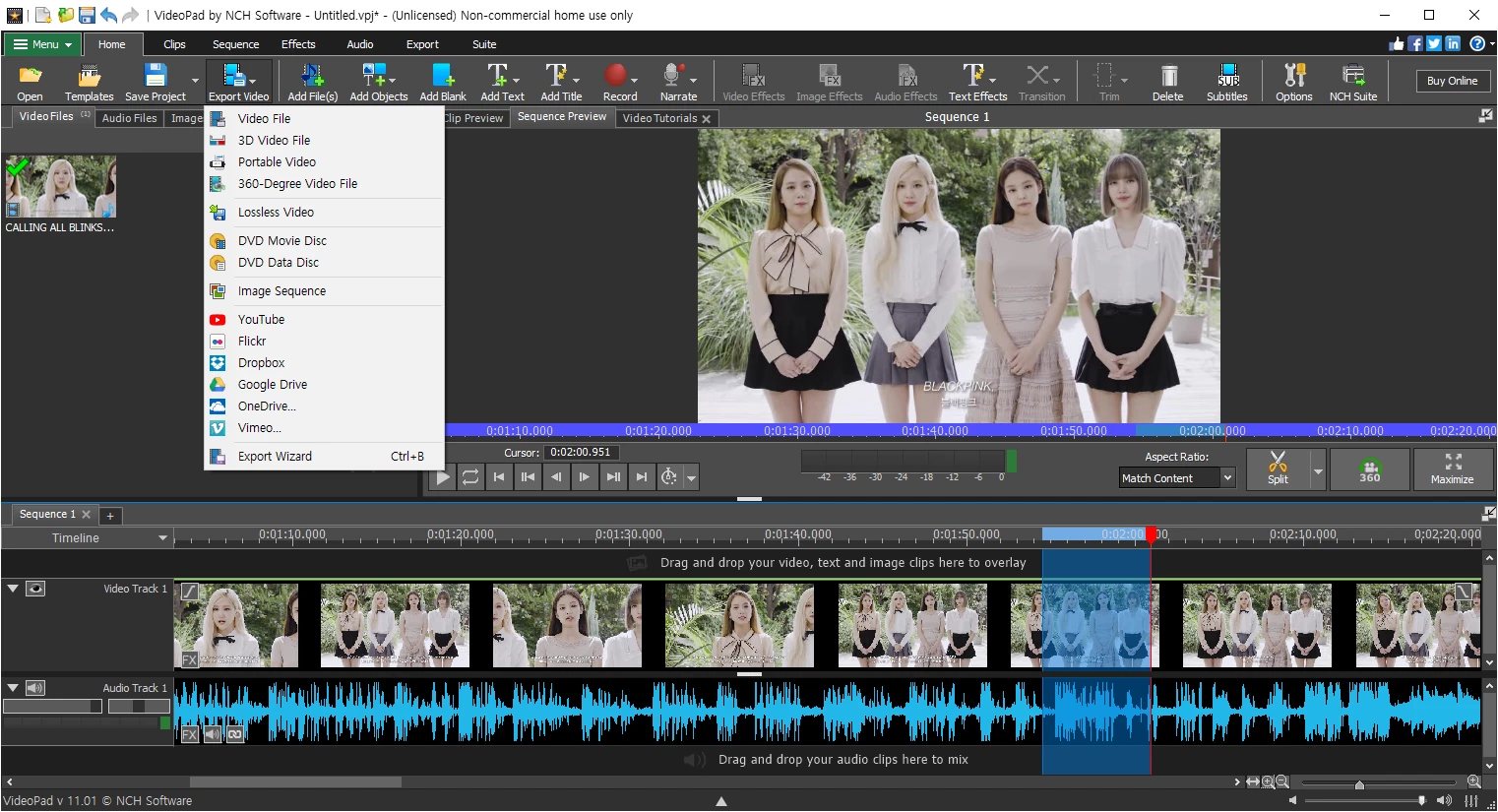Select the Trim tool

coord(1108,81)
